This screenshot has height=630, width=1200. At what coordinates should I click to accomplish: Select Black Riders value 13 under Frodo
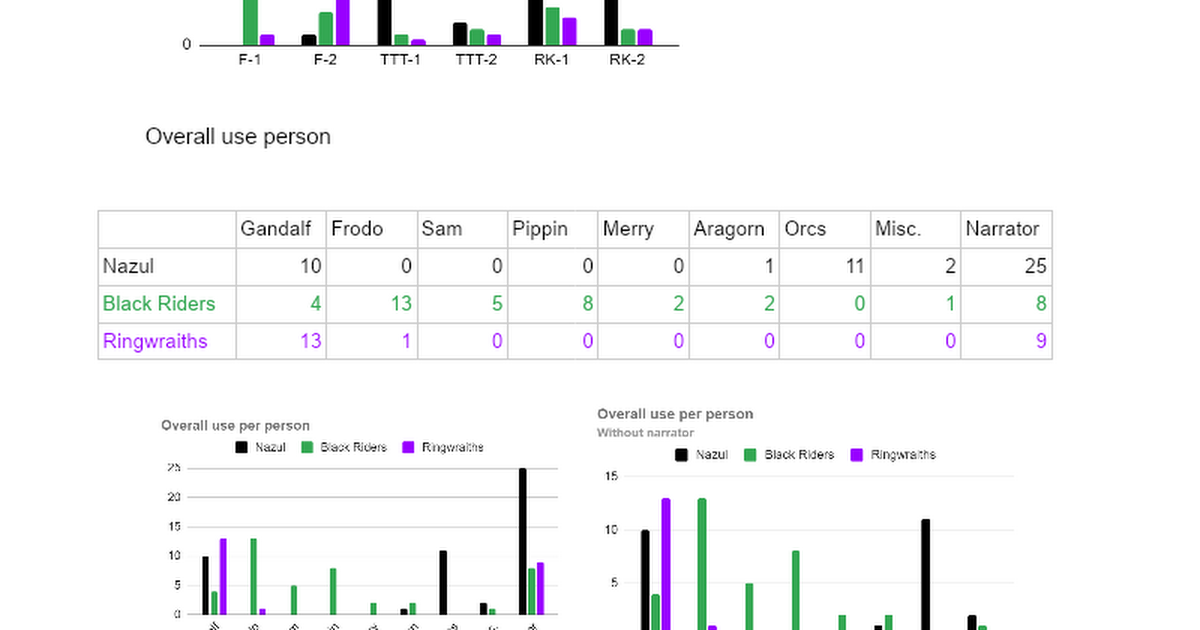(372, 304)
